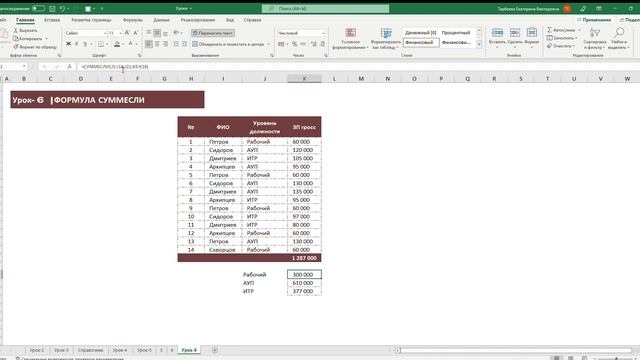Click Условное форматирование icon
The image size is (640, 360).
click(x=351, y=33)
